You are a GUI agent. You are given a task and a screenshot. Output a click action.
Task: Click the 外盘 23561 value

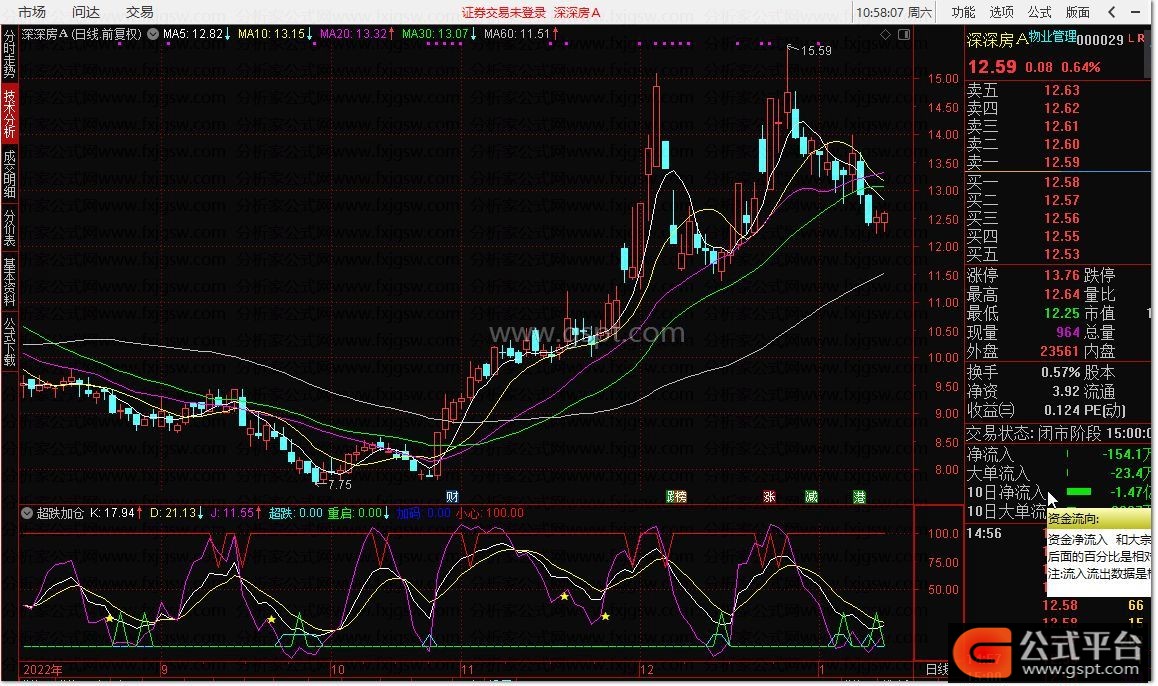pyautogui.click(x=1060, y=351)
